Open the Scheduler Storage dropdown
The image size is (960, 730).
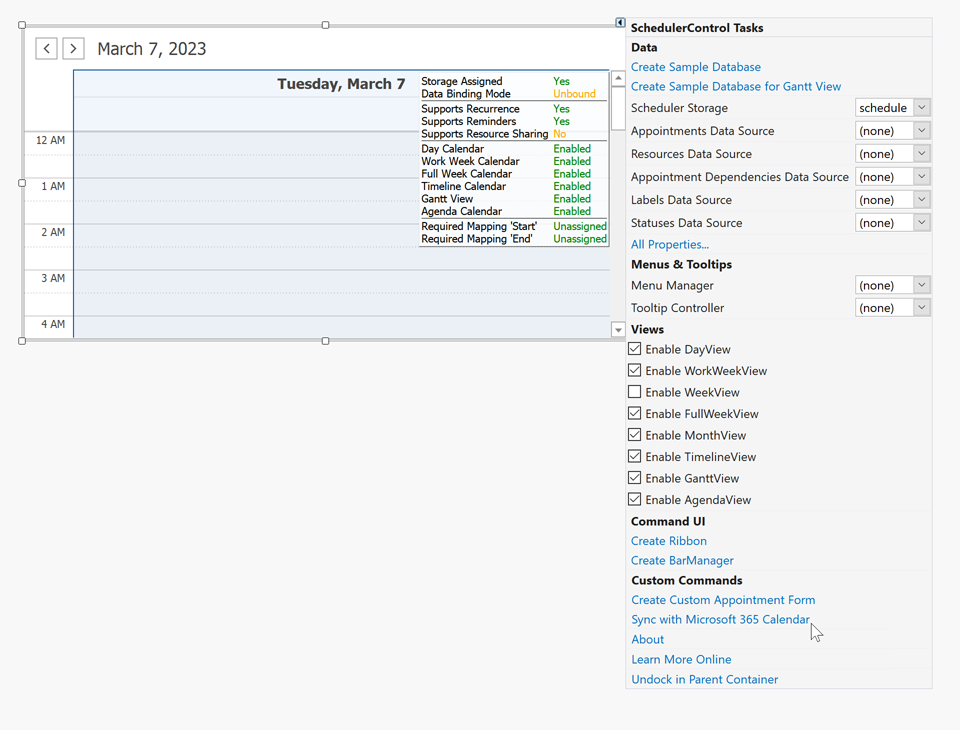[921, 107]
